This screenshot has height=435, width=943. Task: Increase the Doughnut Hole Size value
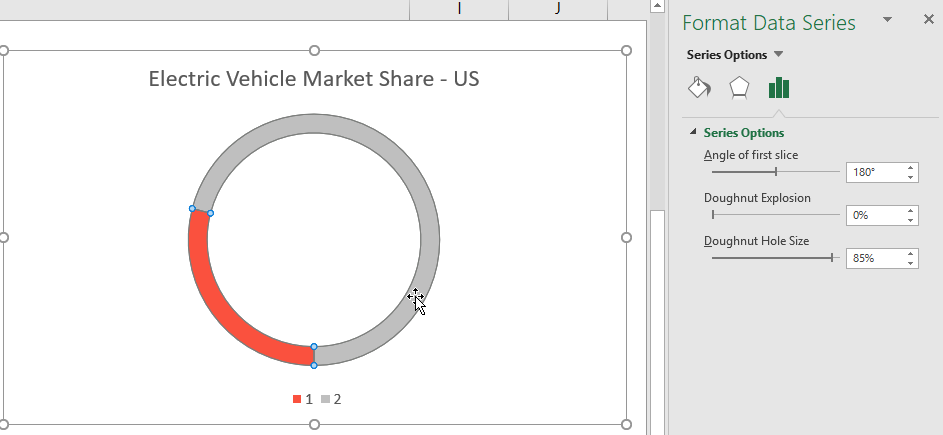point(911,253)
